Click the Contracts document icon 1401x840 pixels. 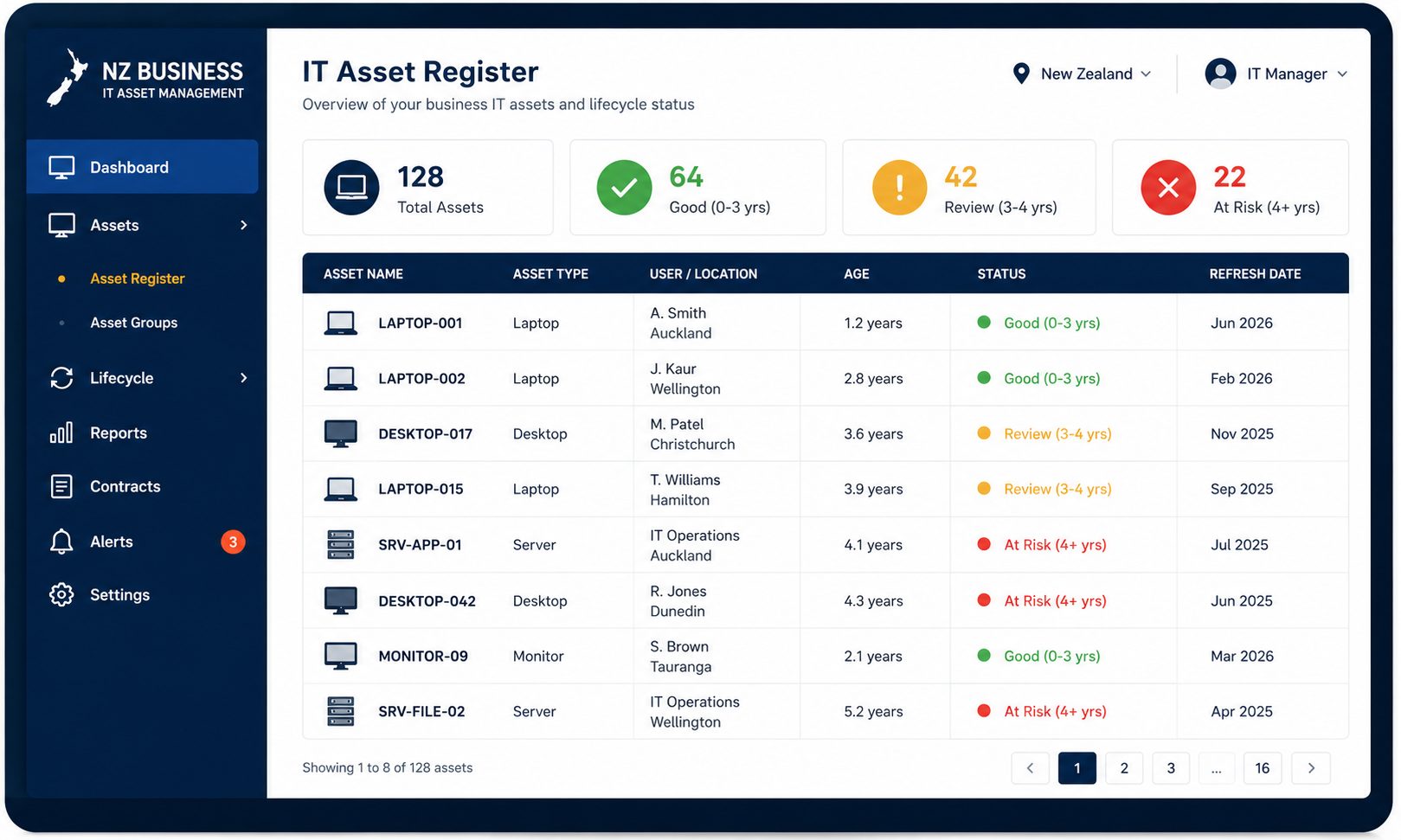click(x=61, y=486)
